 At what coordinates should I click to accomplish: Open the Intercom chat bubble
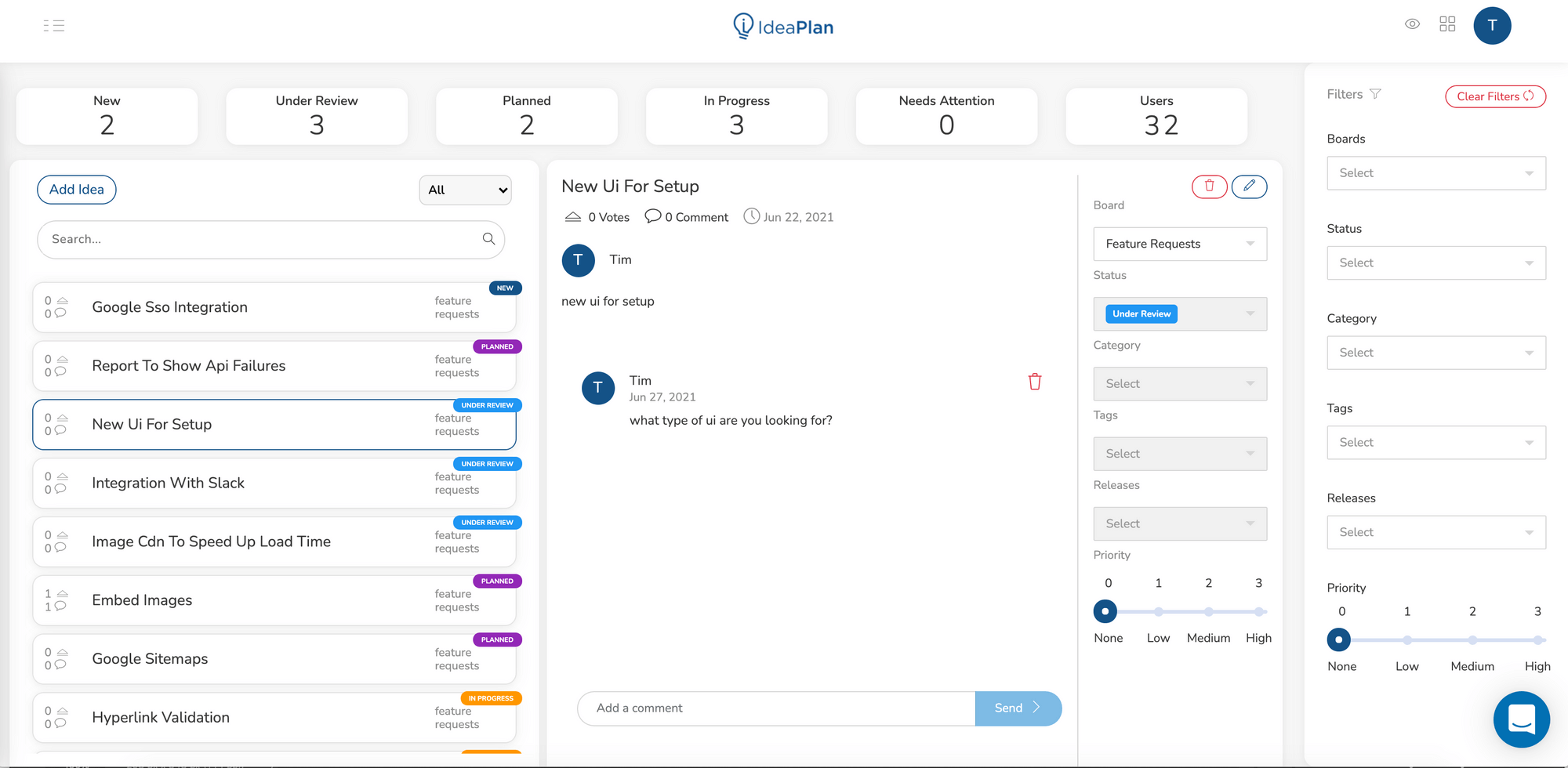[x=1522, y=719]
